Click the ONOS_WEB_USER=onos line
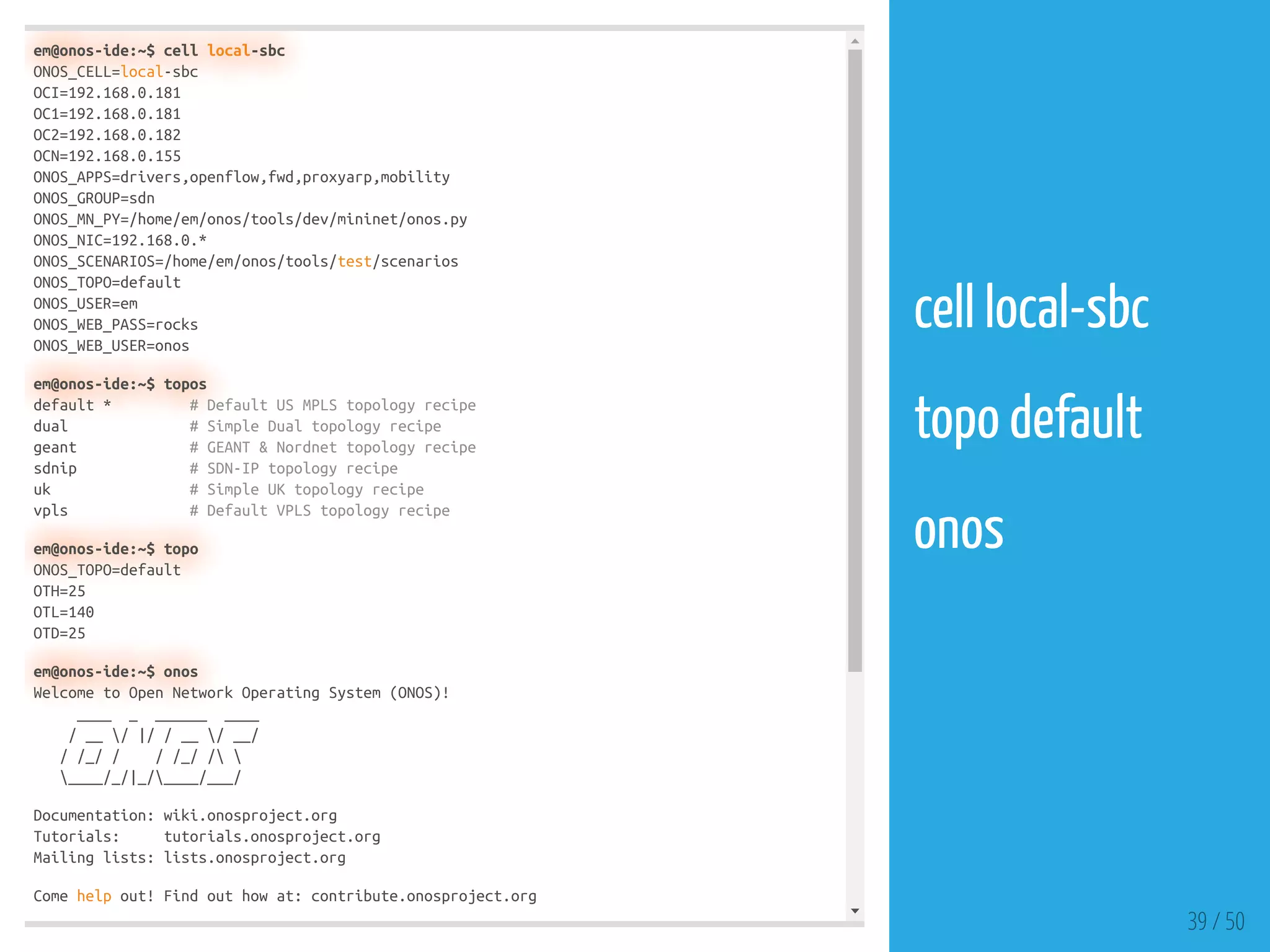The width and height of the screenshot is (1270, 952). pos(112,346)
